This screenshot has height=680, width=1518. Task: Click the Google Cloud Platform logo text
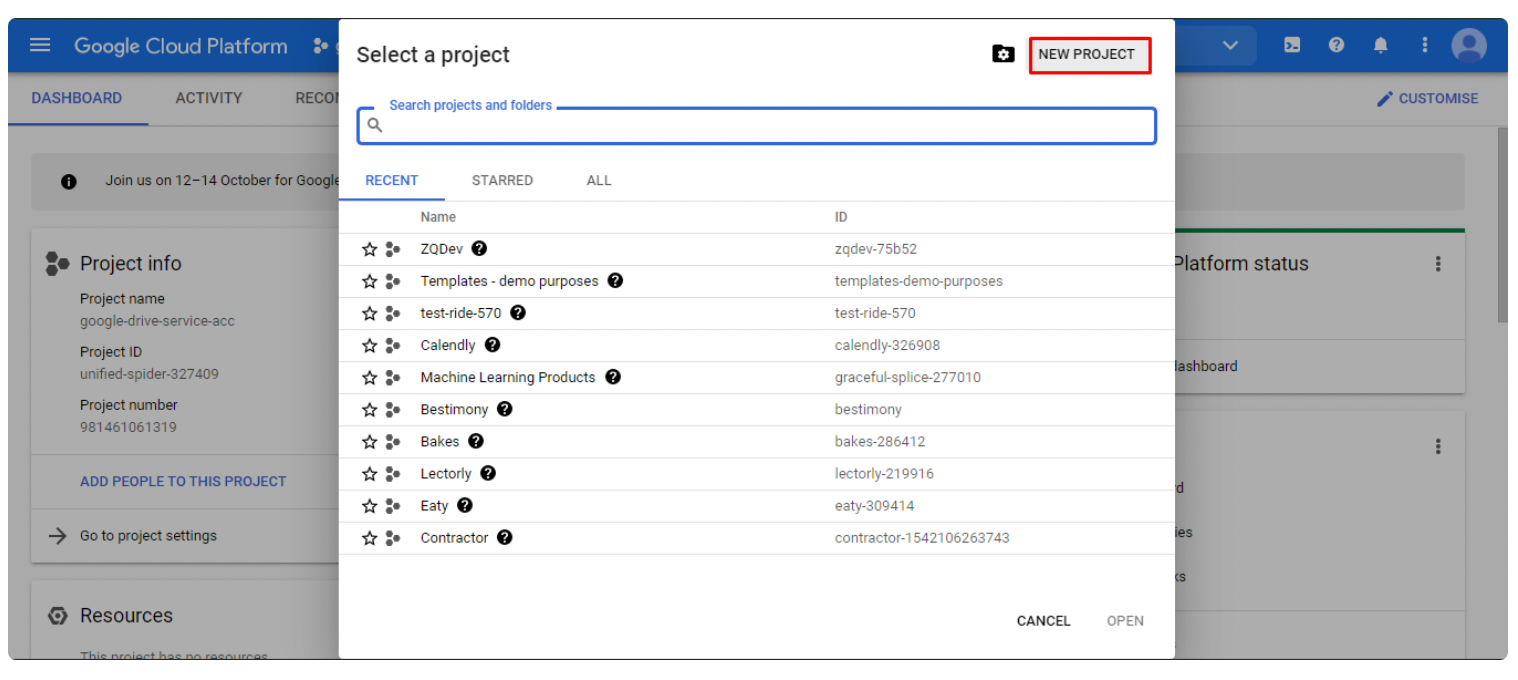coord(181,46)
